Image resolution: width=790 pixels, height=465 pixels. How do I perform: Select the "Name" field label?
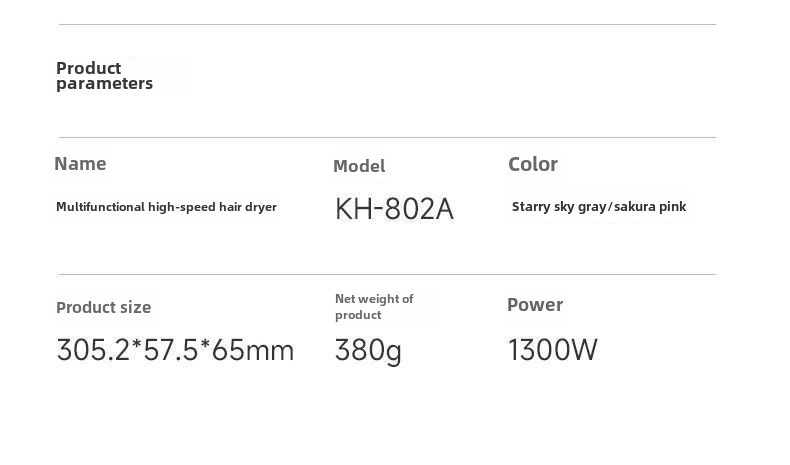tap(80, 164)
